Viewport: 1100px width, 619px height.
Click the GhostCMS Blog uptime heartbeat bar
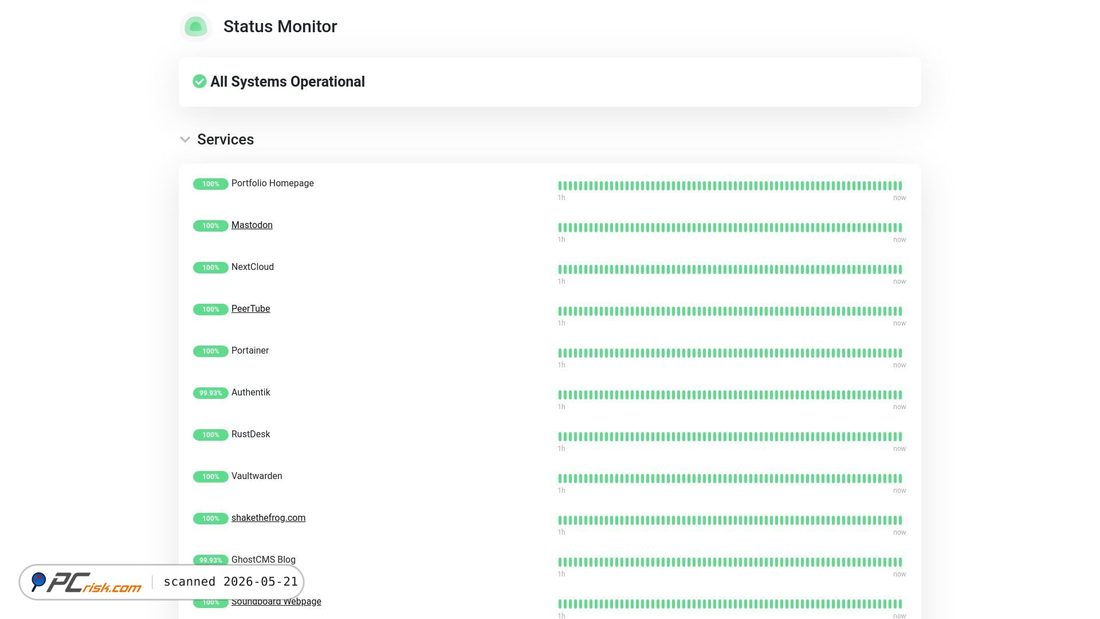(730, 562)
